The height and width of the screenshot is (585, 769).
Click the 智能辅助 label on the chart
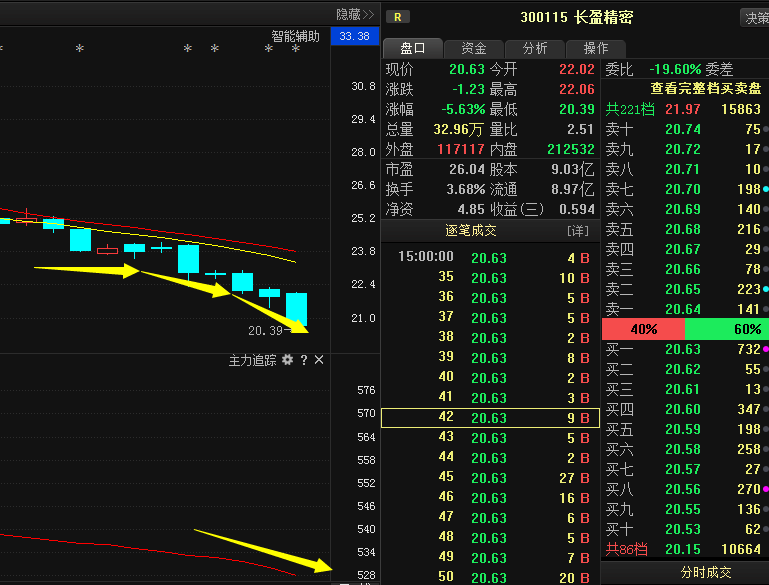pyautogui.click(x=295, y=36)
